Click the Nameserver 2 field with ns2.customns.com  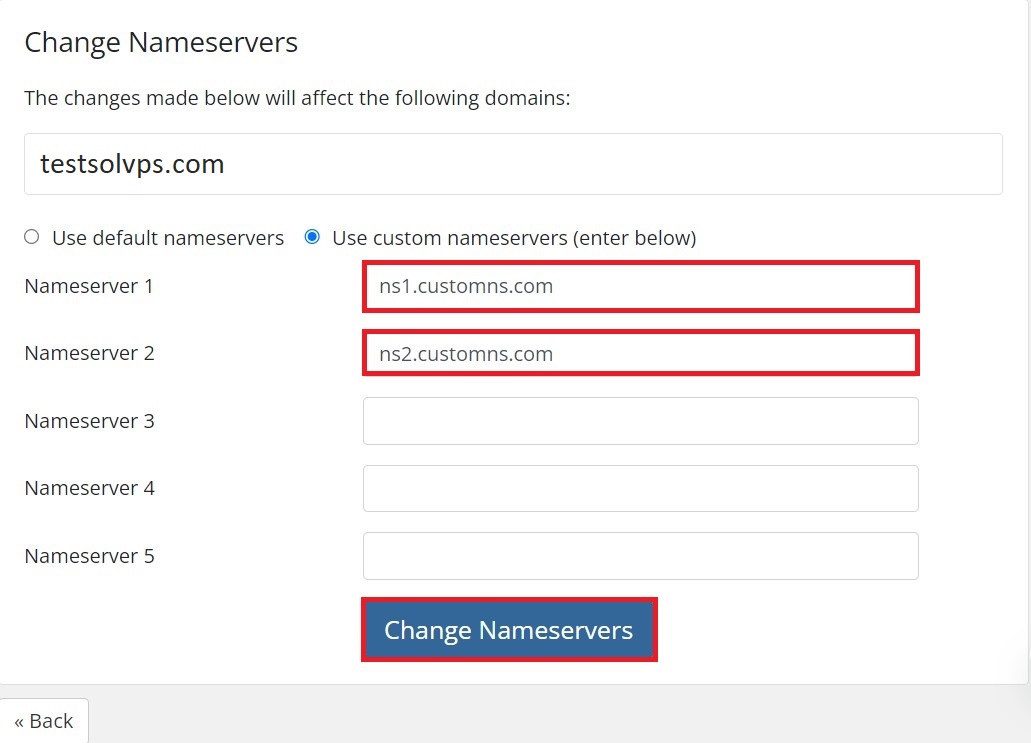click(640, 354)
